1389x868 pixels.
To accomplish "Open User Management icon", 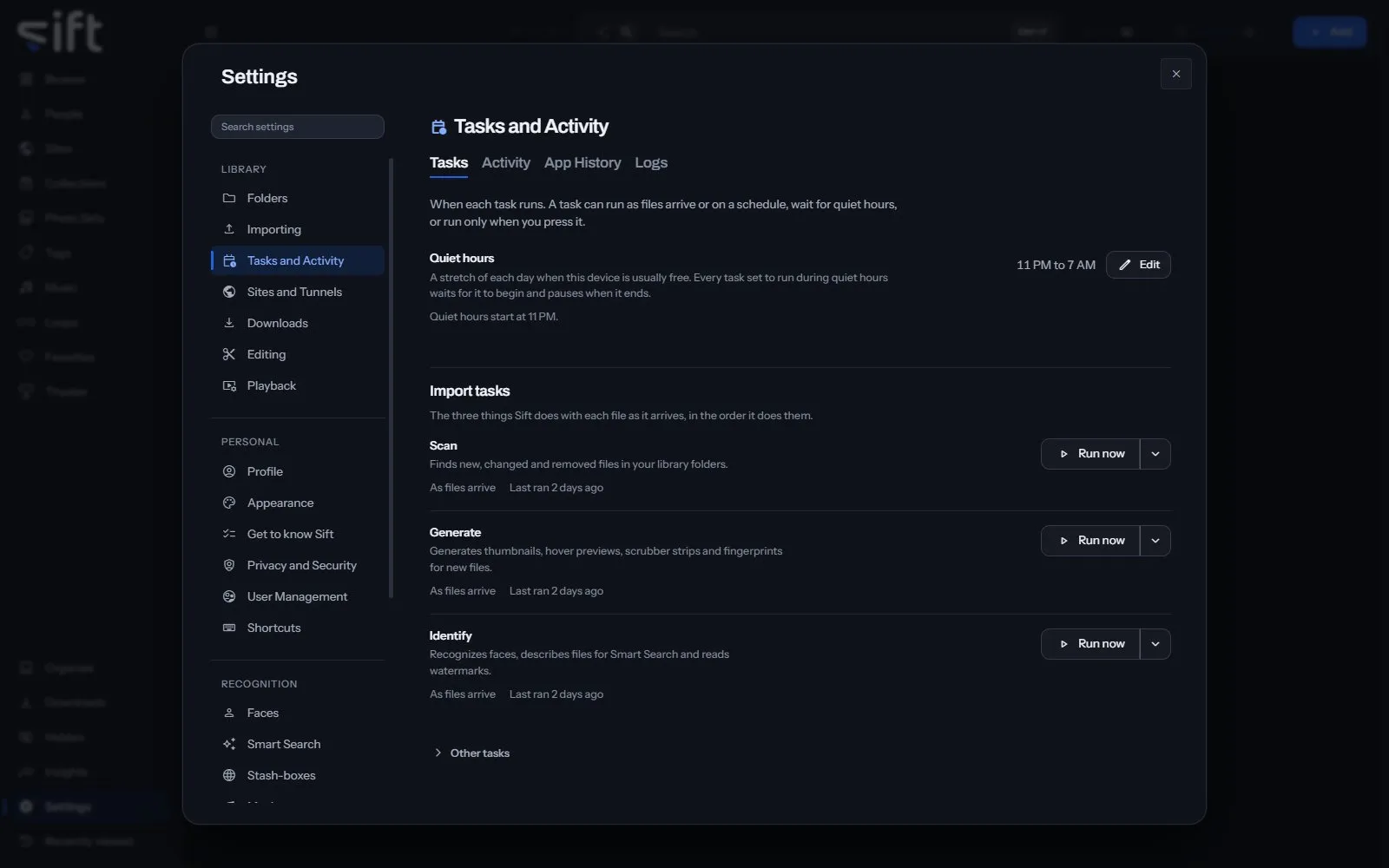I will tap(229, 596).
